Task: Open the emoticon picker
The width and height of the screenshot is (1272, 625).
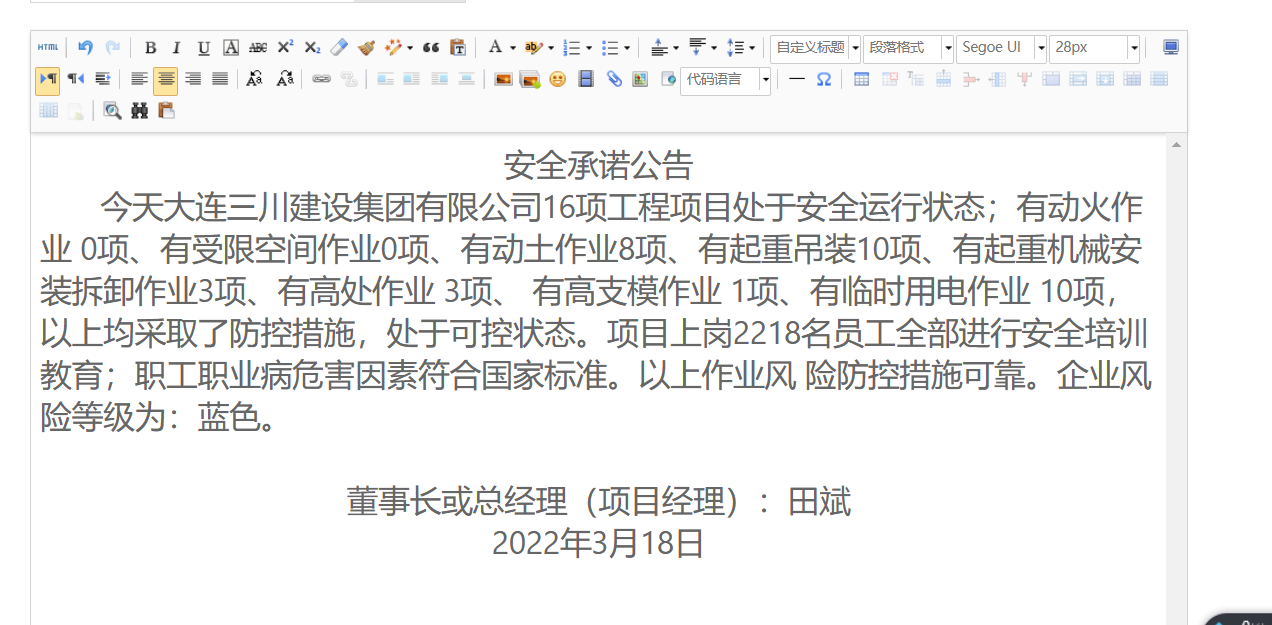Action: (558, 78)
